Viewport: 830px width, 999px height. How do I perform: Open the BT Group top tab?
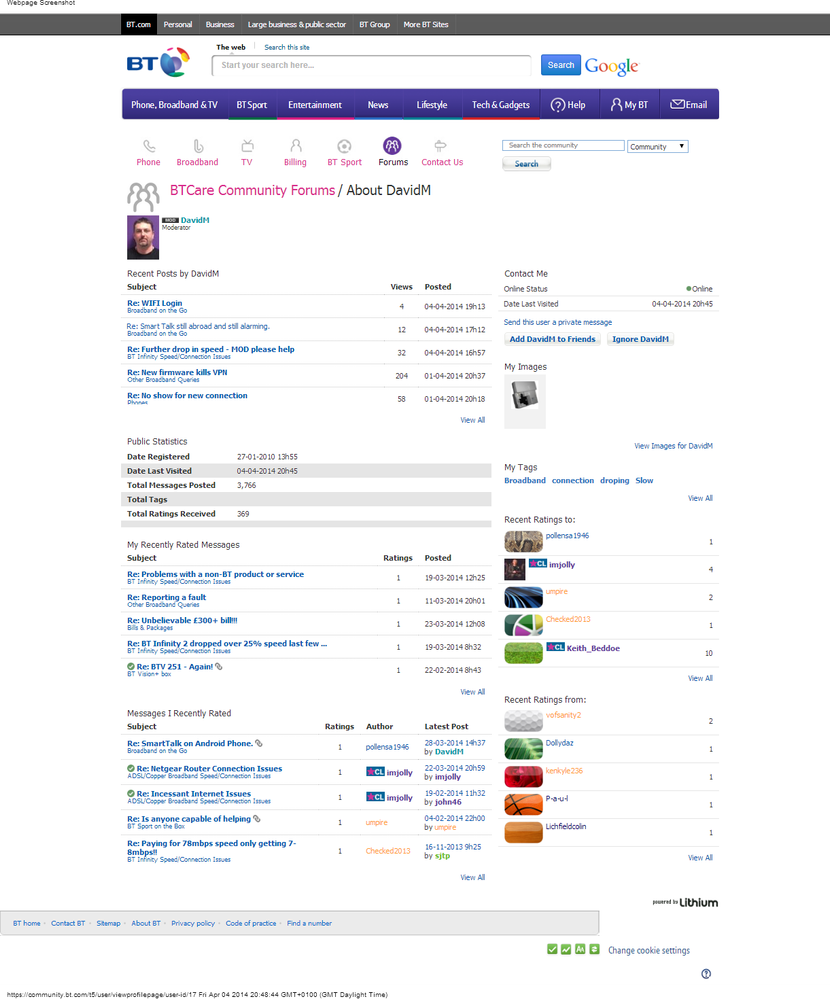coord(375,25)
